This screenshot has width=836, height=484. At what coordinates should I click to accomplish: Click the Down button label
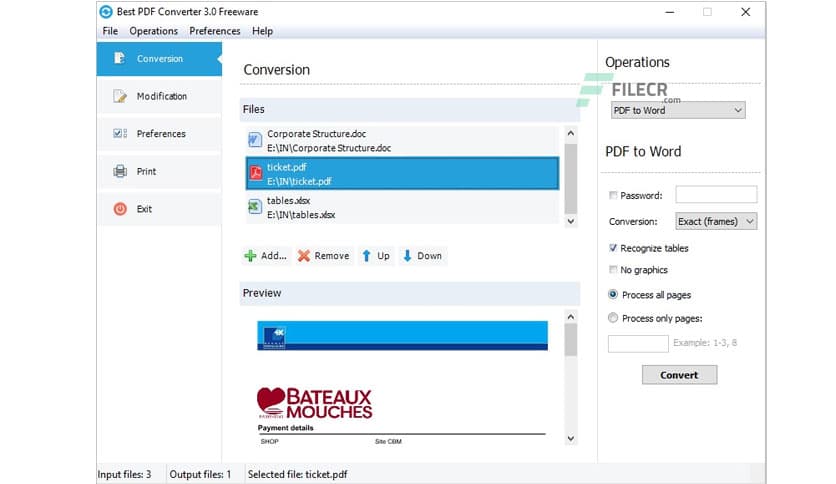pyautogui.click(x=429, y=256)
